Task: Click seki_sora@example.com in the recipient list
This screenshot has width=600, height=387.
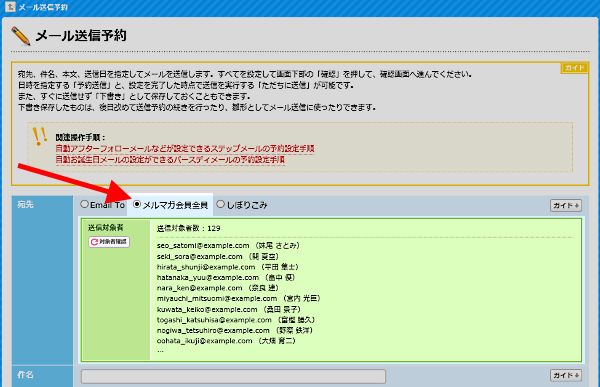Action: click(199, 256)
